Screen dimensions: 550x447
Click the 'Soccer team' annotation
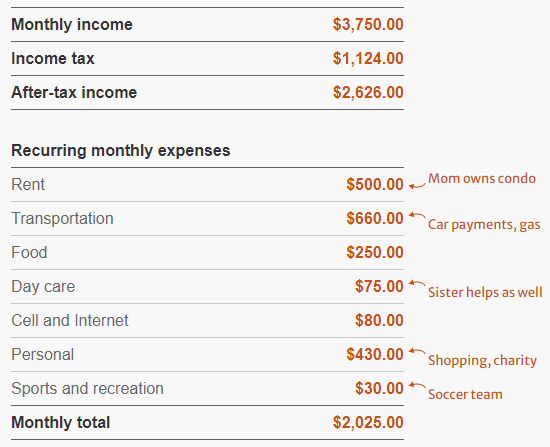coord(465,394)
